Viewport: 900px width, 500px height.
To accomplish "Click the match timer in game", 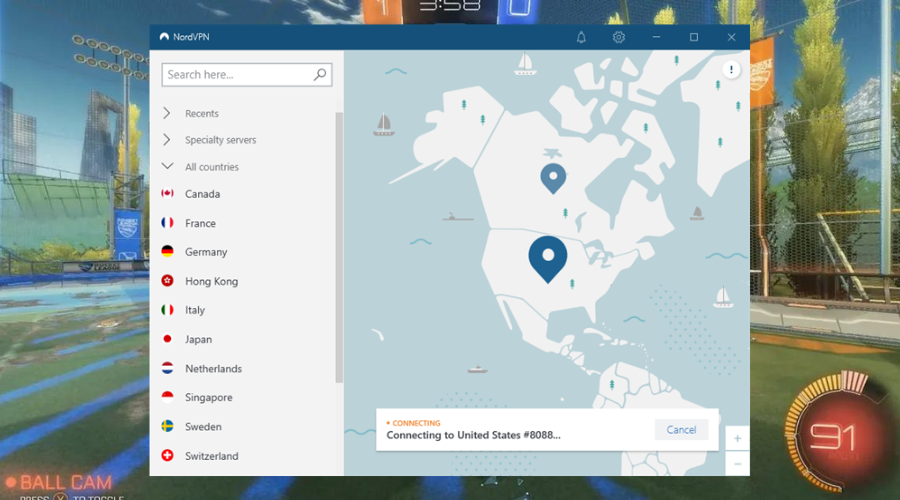I will pos(449,6).
